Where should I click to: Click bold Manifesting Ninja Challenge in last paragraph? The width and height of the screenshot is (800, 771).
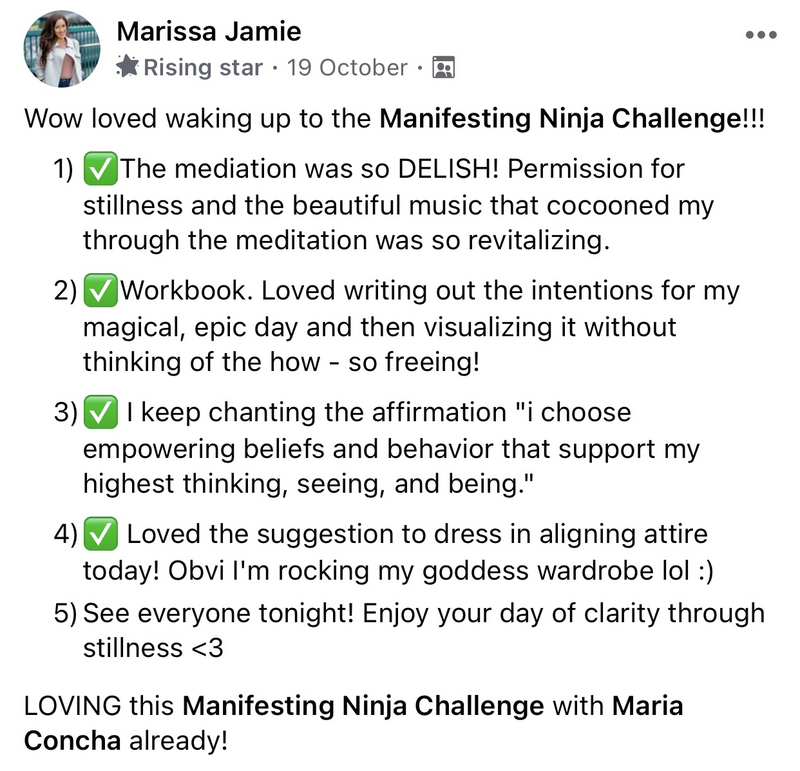[363, 706]
